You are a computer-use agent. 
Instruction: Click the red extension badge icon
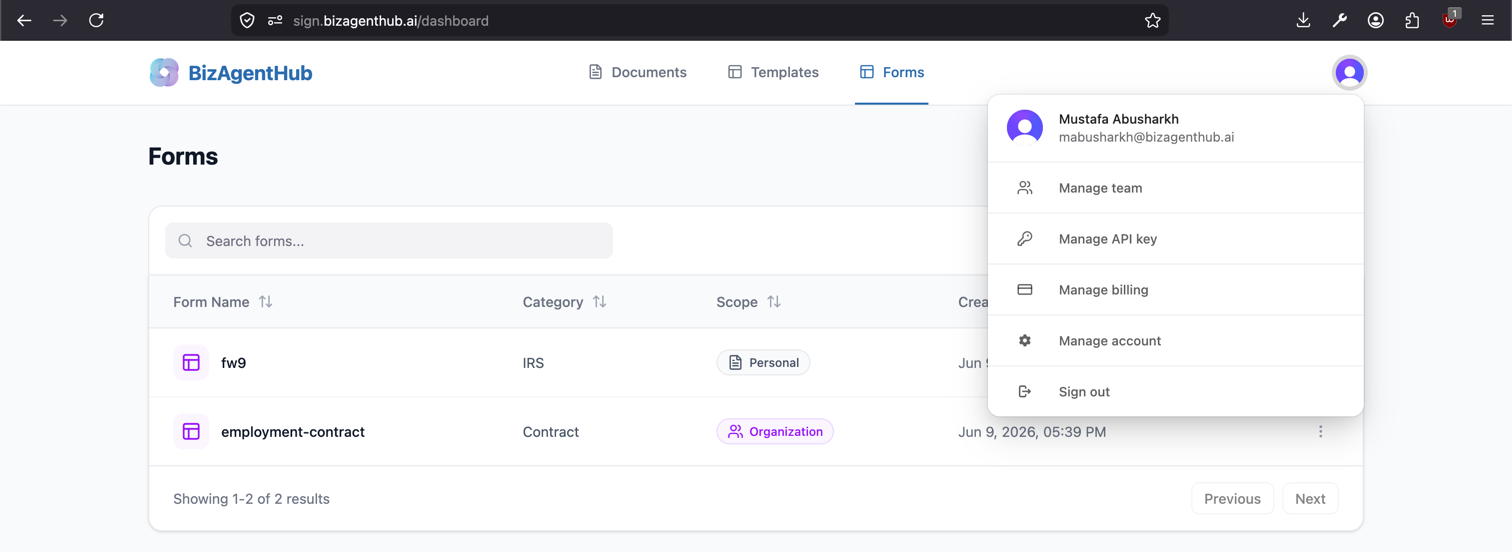pyautogui.click(x=1450, y=18)
